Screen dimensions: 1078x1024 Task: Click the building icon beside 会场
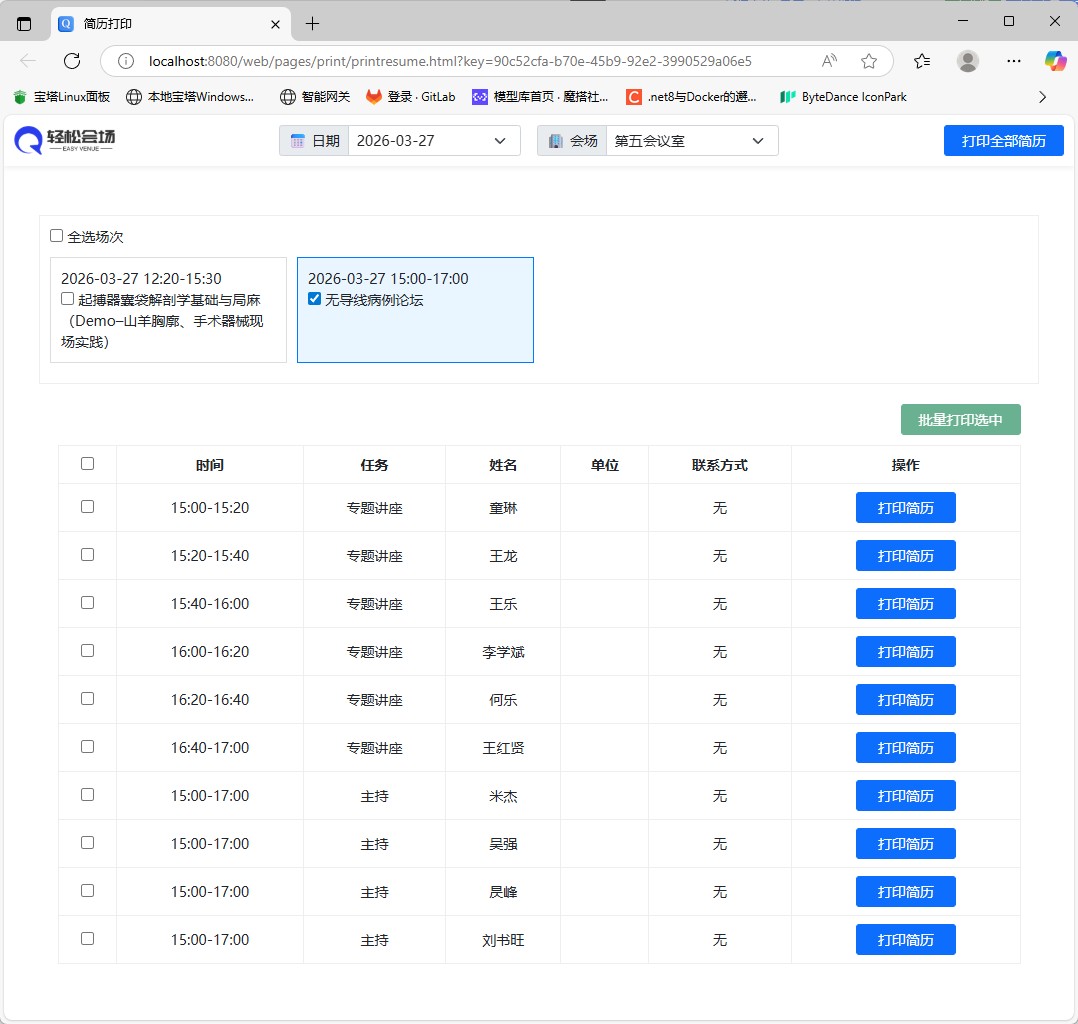tap(556, 141)
